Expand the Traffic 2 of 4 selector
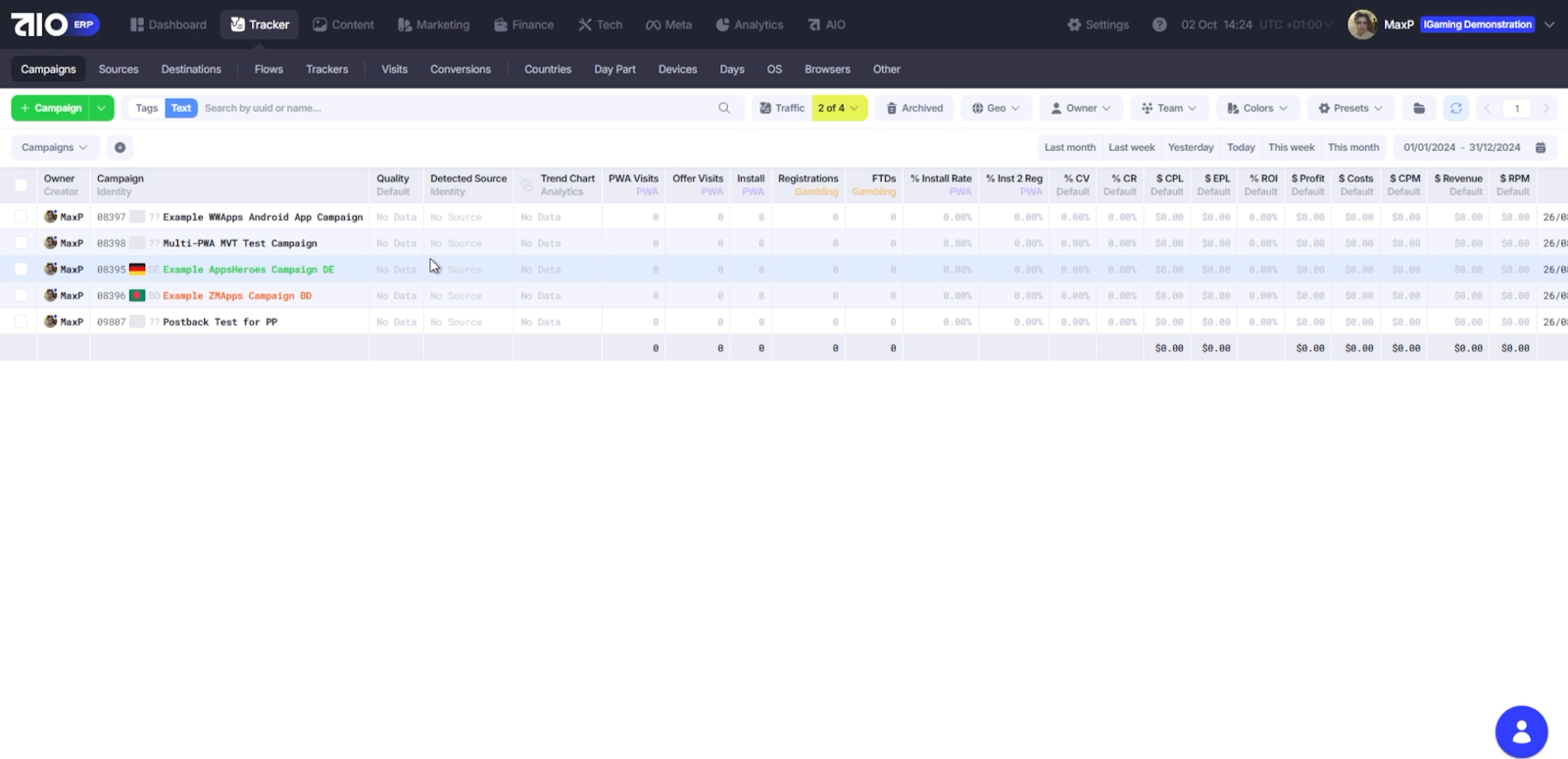 (838, 108)
